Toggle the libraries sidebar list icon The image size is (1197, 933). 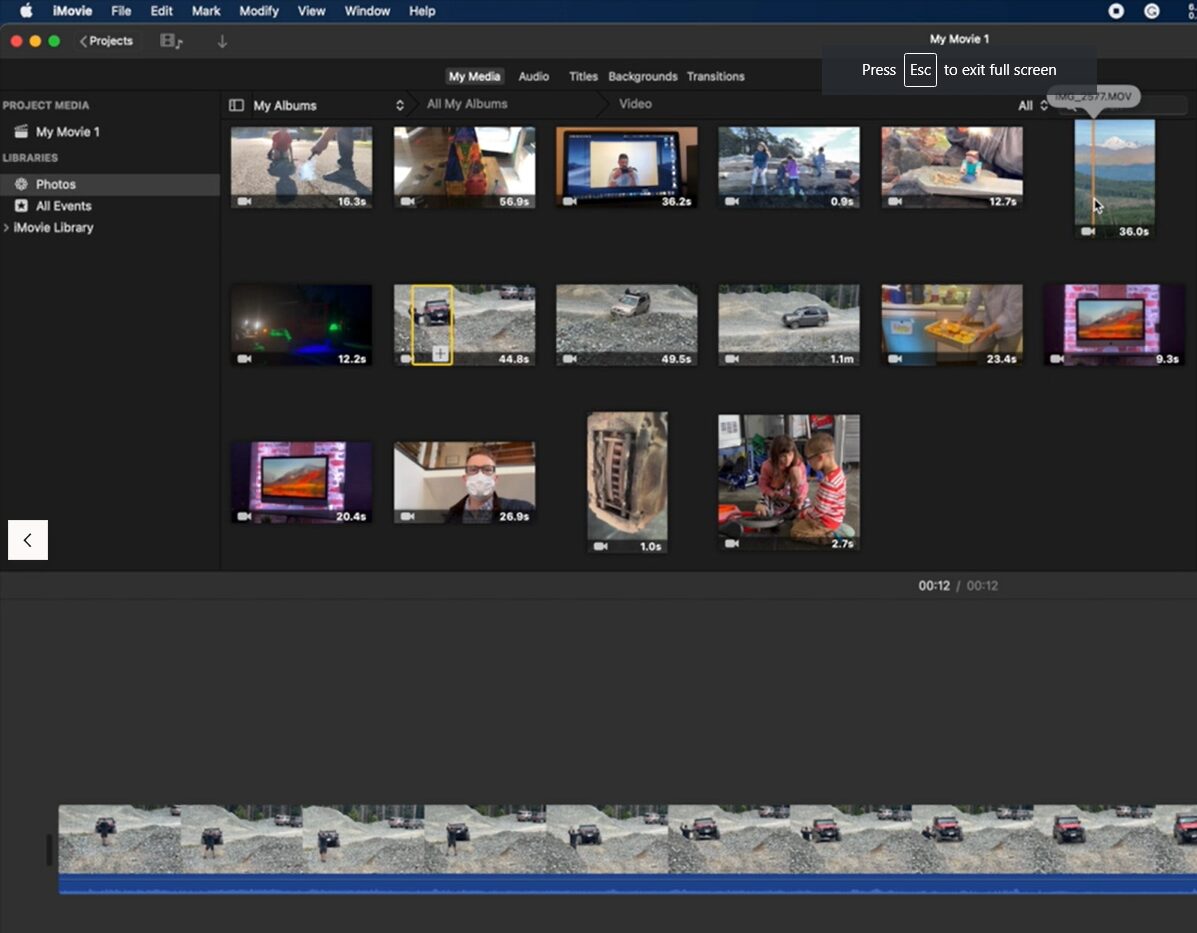[236, 105]
